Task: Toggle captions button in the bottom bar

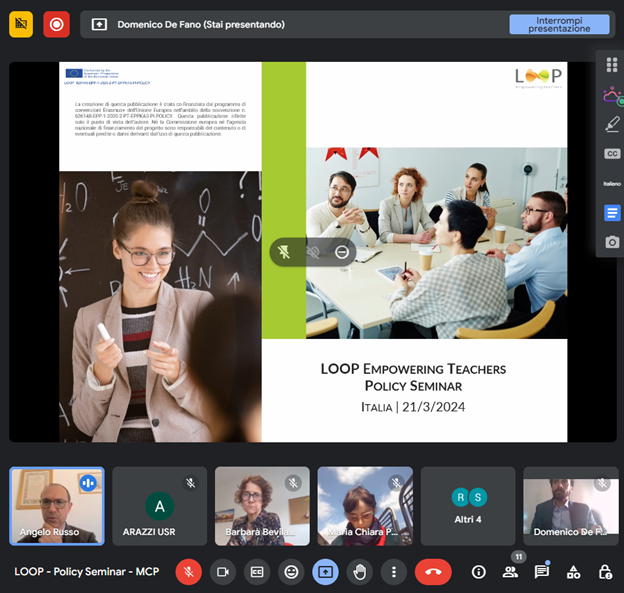Action: click(x=257, y=572)
